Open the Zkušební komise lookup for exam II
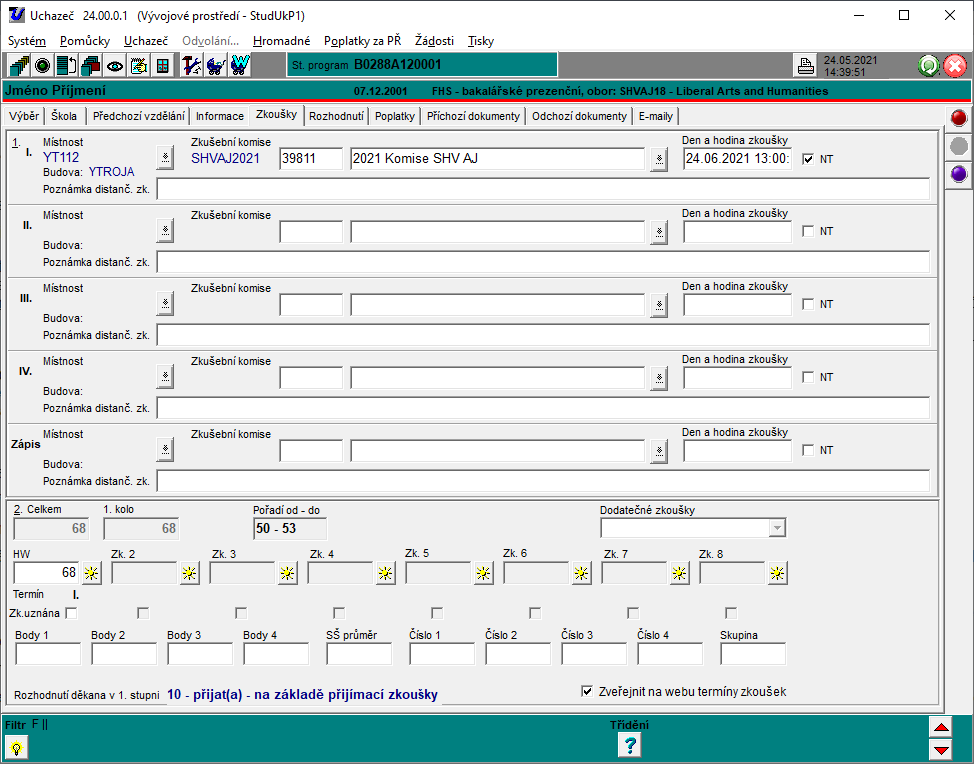Image resolution: width=974 pixels, height=764 pixels. click(658, 231)
